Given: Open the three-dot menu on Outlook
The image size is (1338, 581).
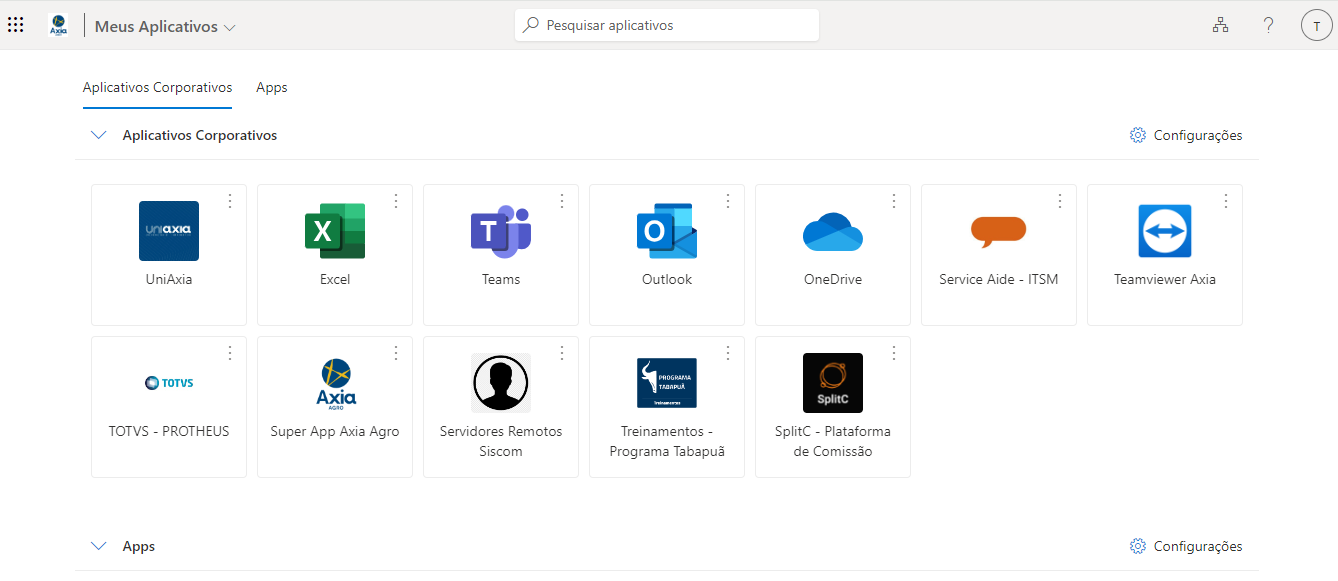Looking at the screenshot, I should tap(728, 201).
